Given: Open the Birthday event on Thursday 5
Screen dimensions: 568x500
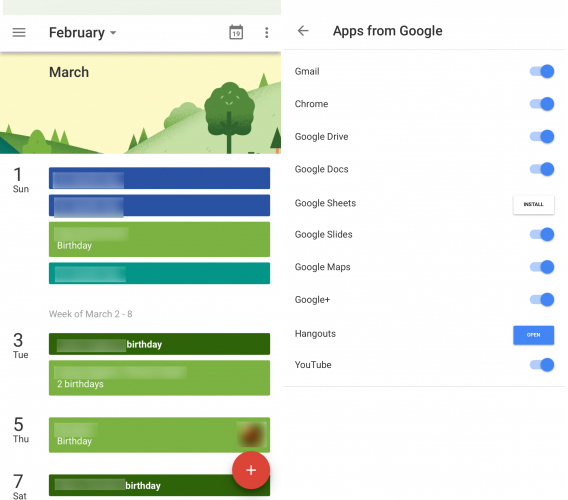Looking at the screenshot, I should point(159,435).
